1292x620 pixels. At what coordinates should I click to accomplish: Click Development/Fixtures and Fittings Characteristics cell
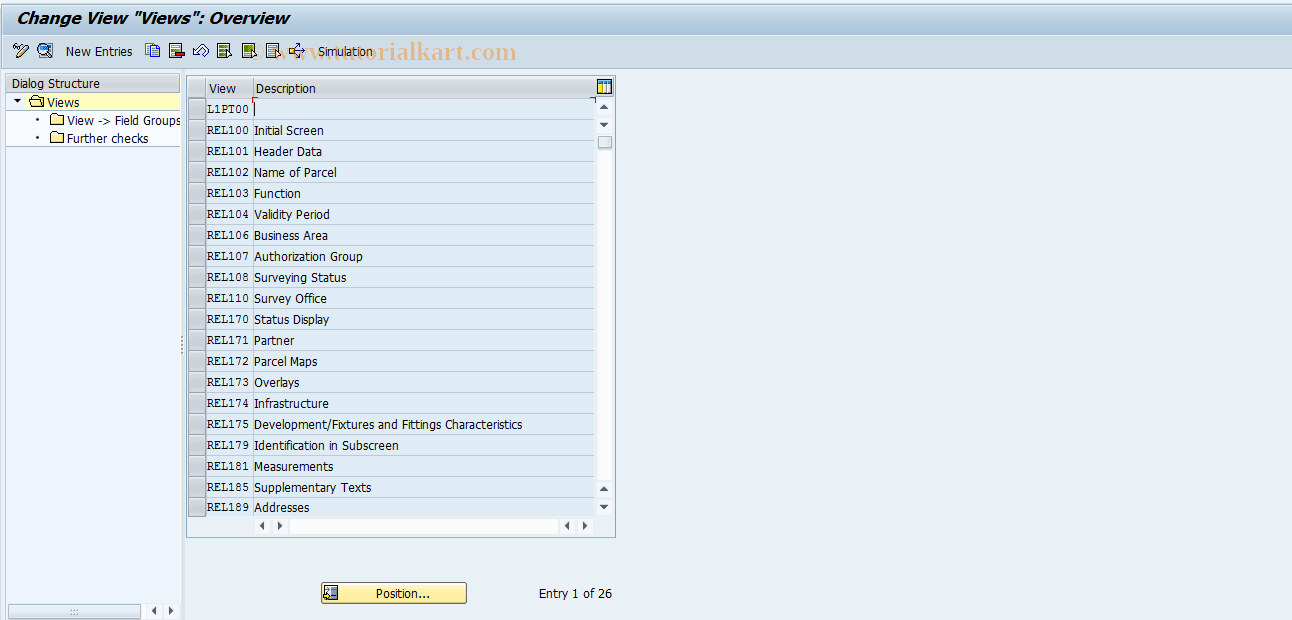coord(423,424)
